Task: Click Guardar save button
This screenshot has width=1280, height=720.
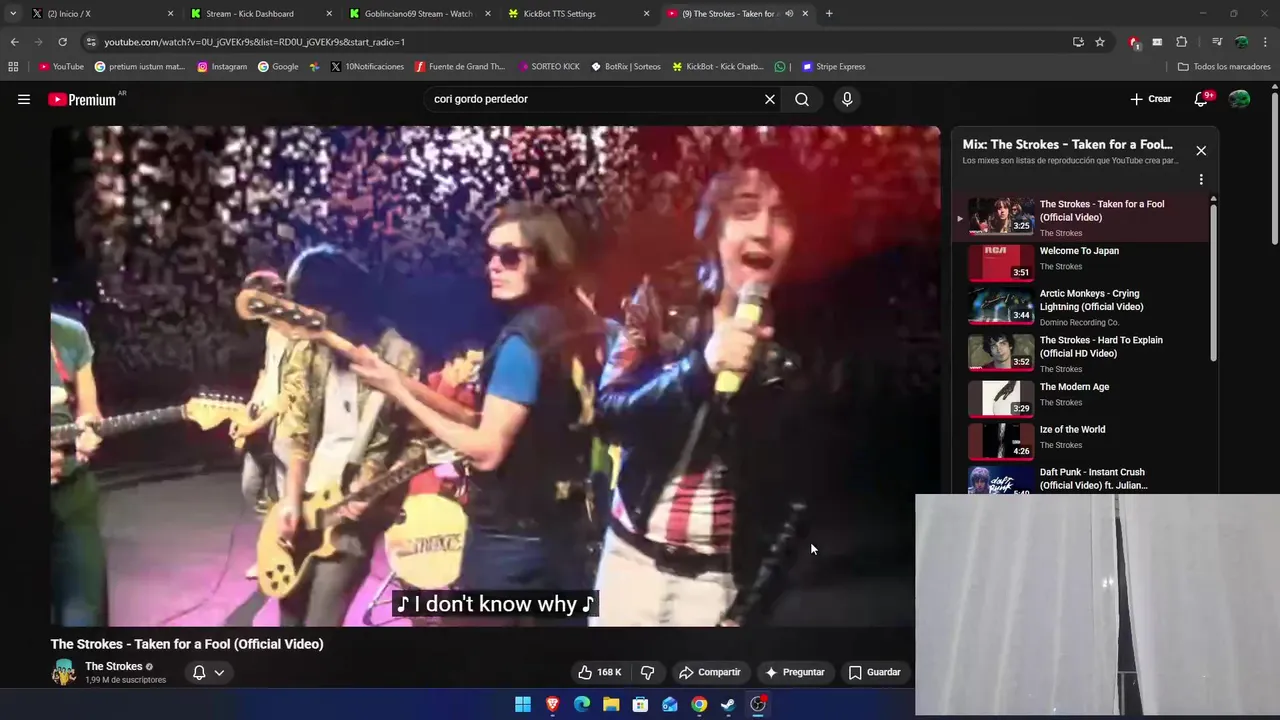Action: pos(875,672)
